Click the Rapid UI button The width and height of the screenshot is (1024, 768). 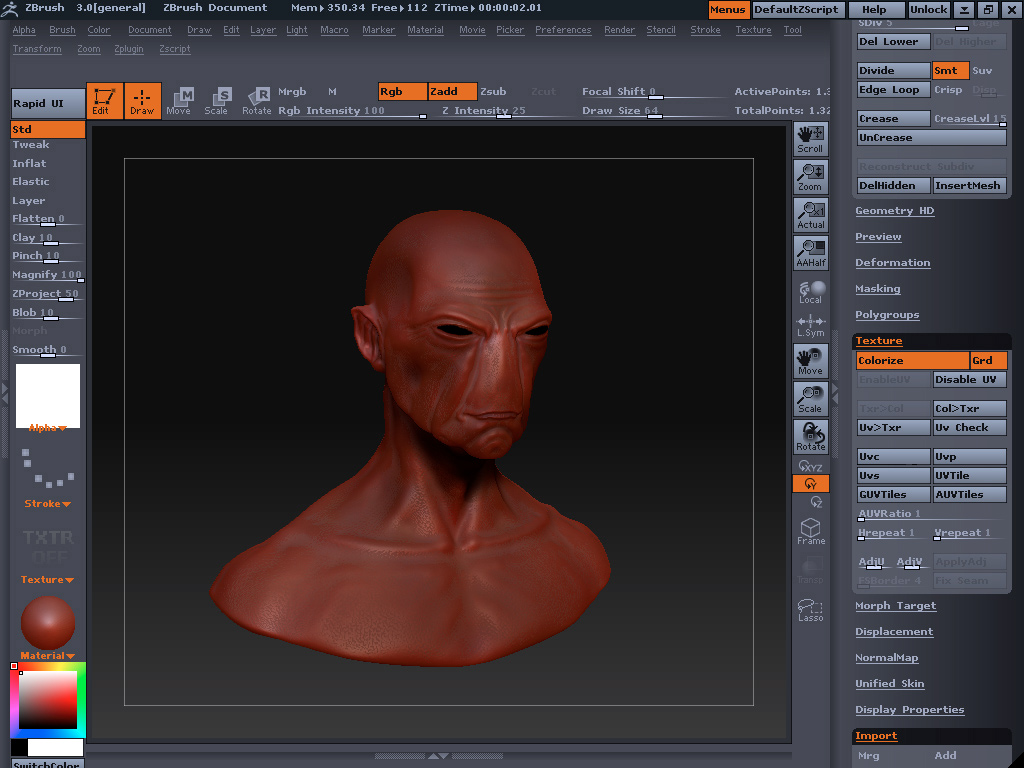tap(47, 104)
